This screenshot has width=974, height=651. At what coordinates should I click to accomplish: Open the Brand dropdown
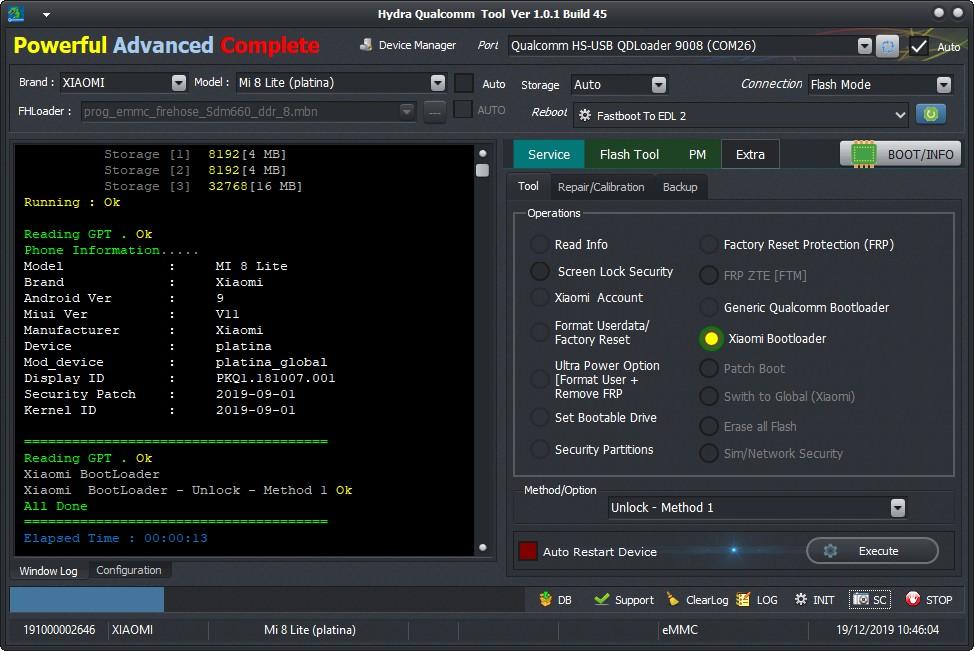coord(179,83)
